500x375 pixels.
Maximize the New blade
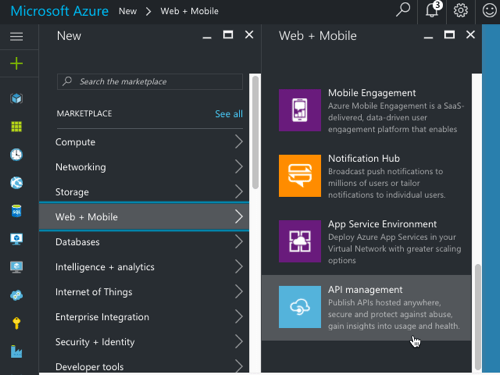[x=228, y=34]
